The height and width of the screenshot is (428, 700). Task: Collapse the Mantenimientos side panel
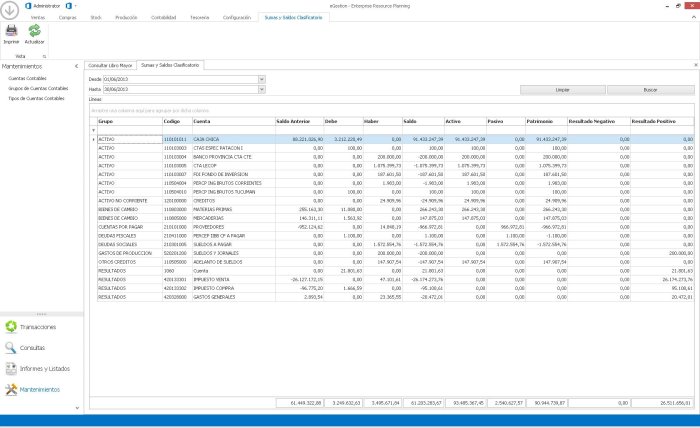[x=74, y=66]
